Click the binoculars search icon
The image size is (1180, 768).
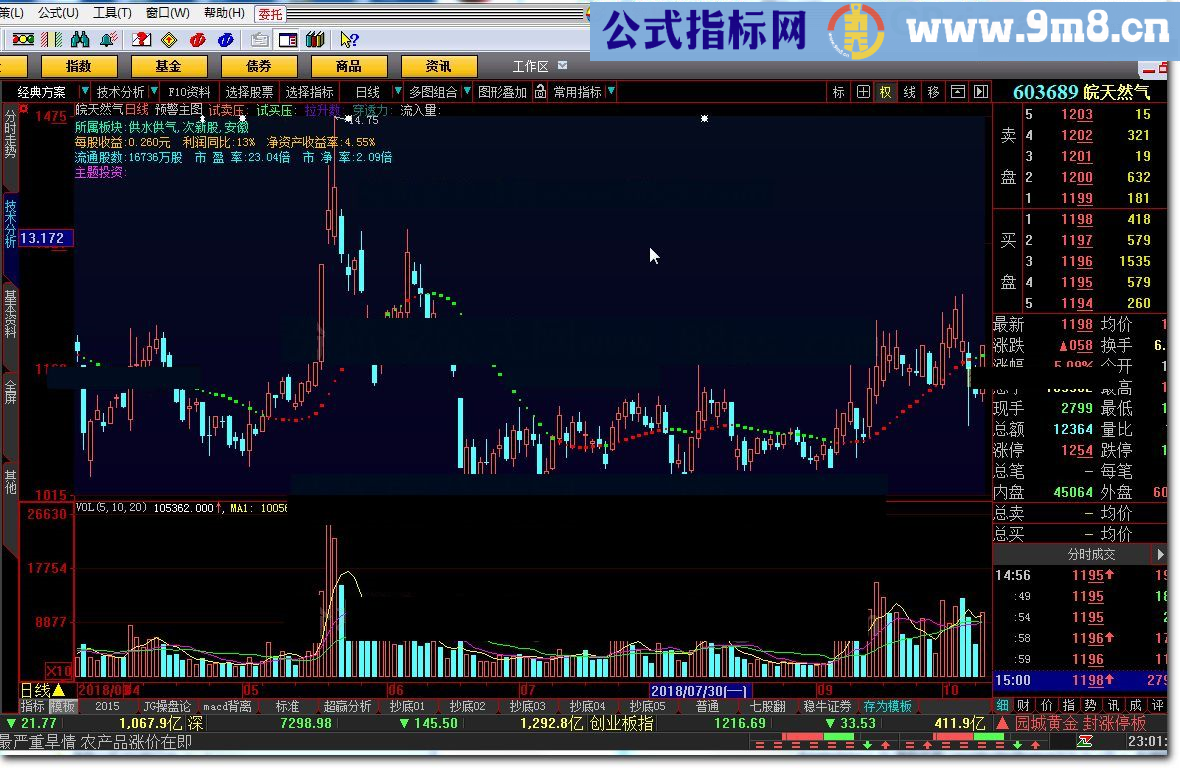click(79, 40)
